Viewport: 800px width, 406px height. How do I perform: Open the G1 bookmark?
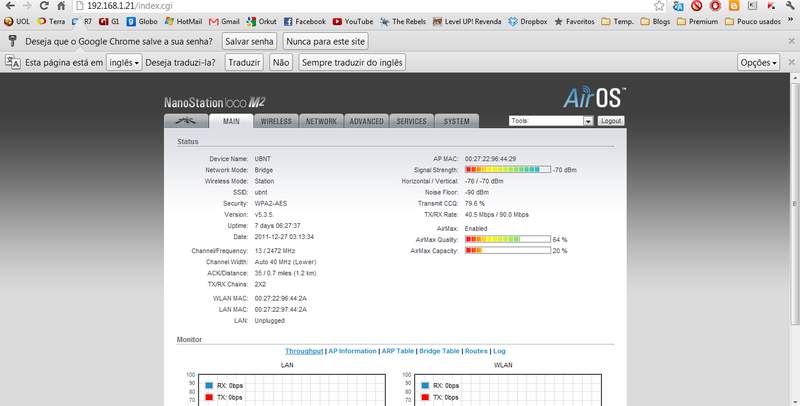pos(109,21)
